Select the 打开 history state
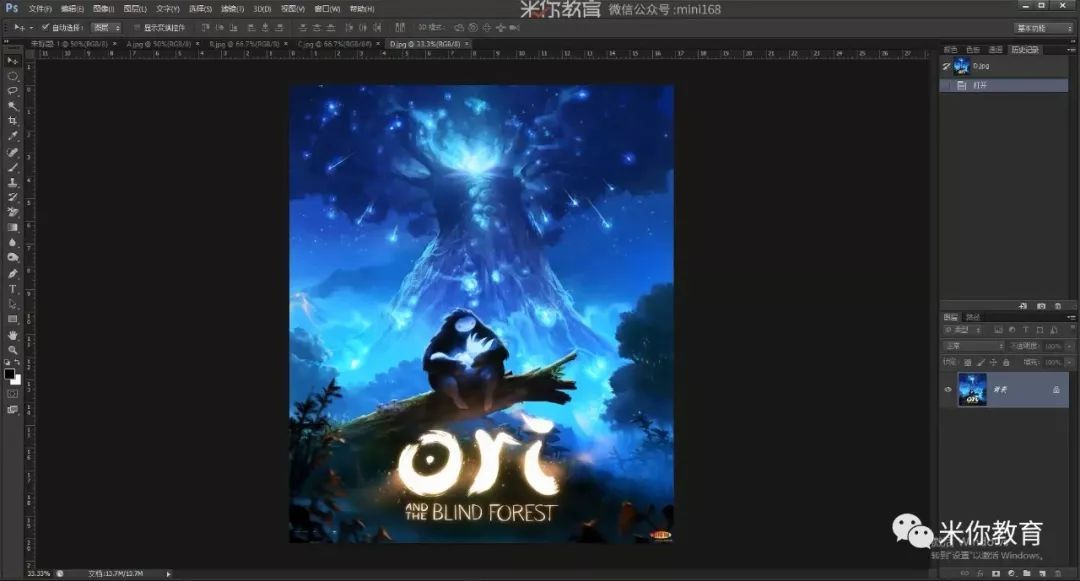The height and width of the screenshot is (581, 1080). pos(1004,85)
